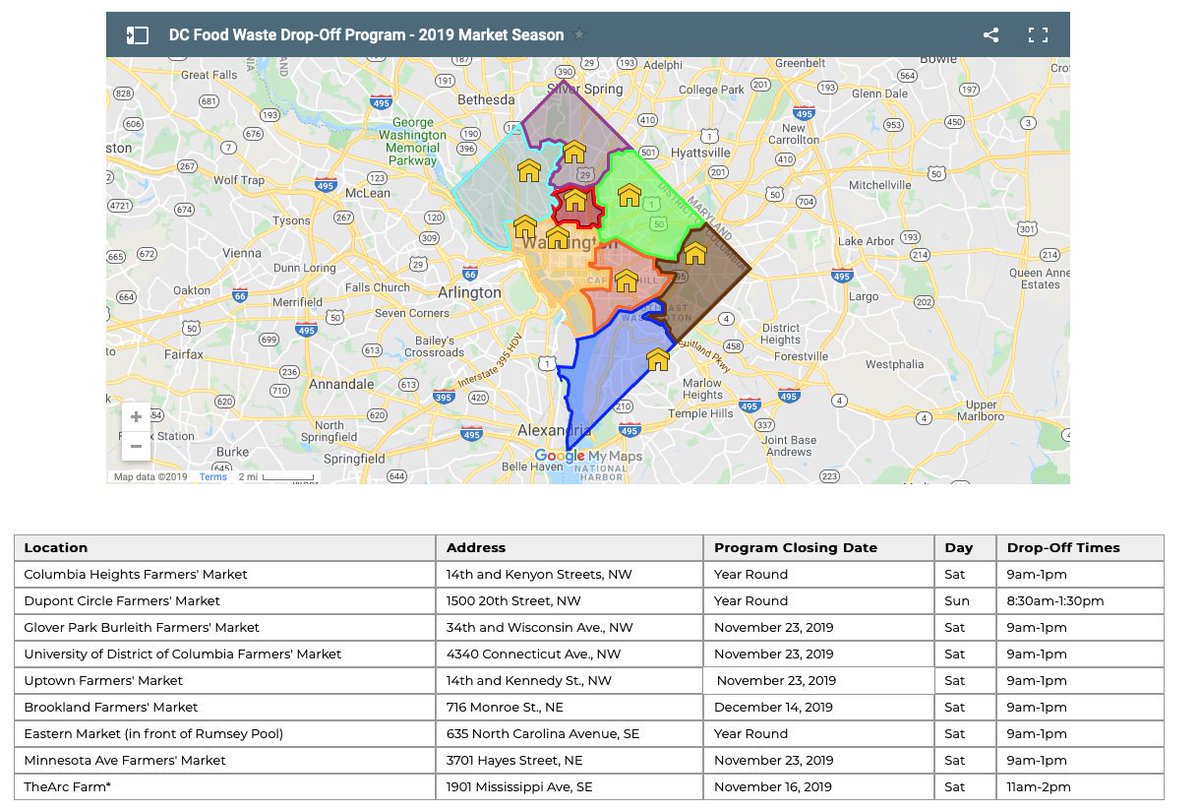
Task: Select house marker in blue southern ward
Action: pos(657,359)
